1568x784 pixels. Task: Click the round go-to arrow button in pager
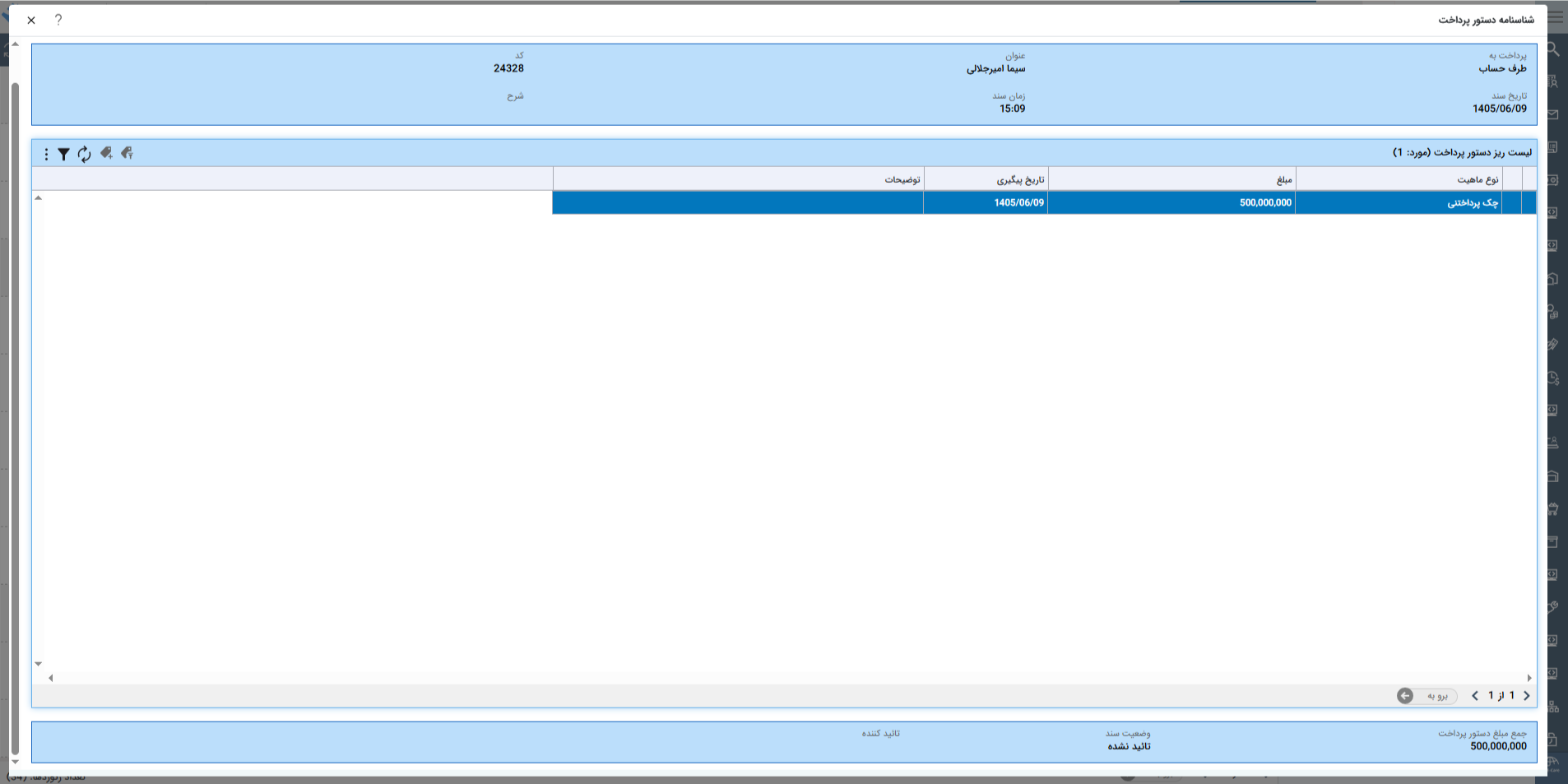(x=1405, y=696)
